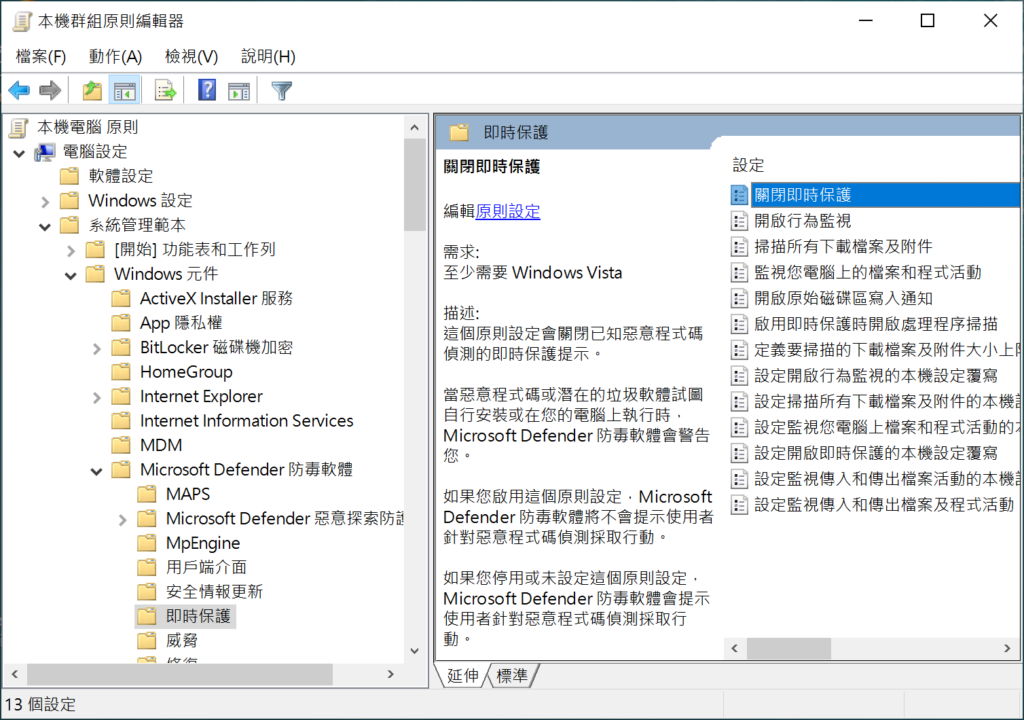The image size is (1024, 720).
Task: Click the export list toolbar icon
Action: 165,90
